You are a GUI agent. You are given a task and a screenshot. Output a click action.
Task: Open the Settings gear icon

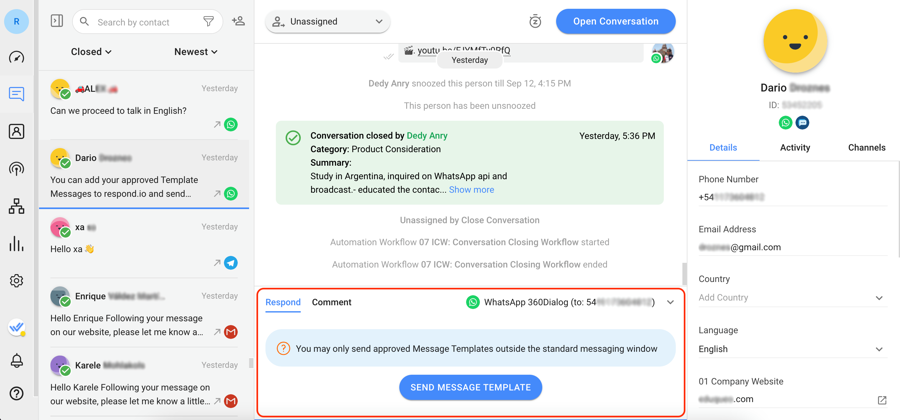point(17,281)
